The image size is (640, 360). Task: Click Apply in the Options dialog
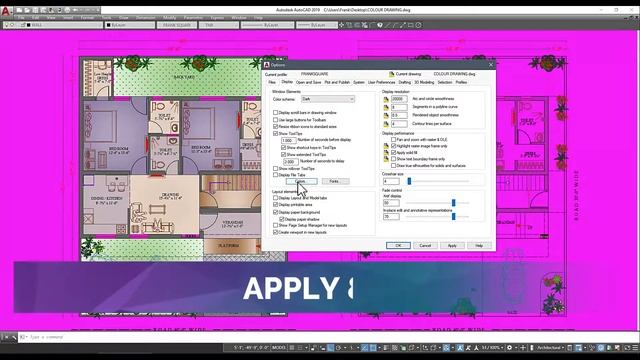(452, 246)
